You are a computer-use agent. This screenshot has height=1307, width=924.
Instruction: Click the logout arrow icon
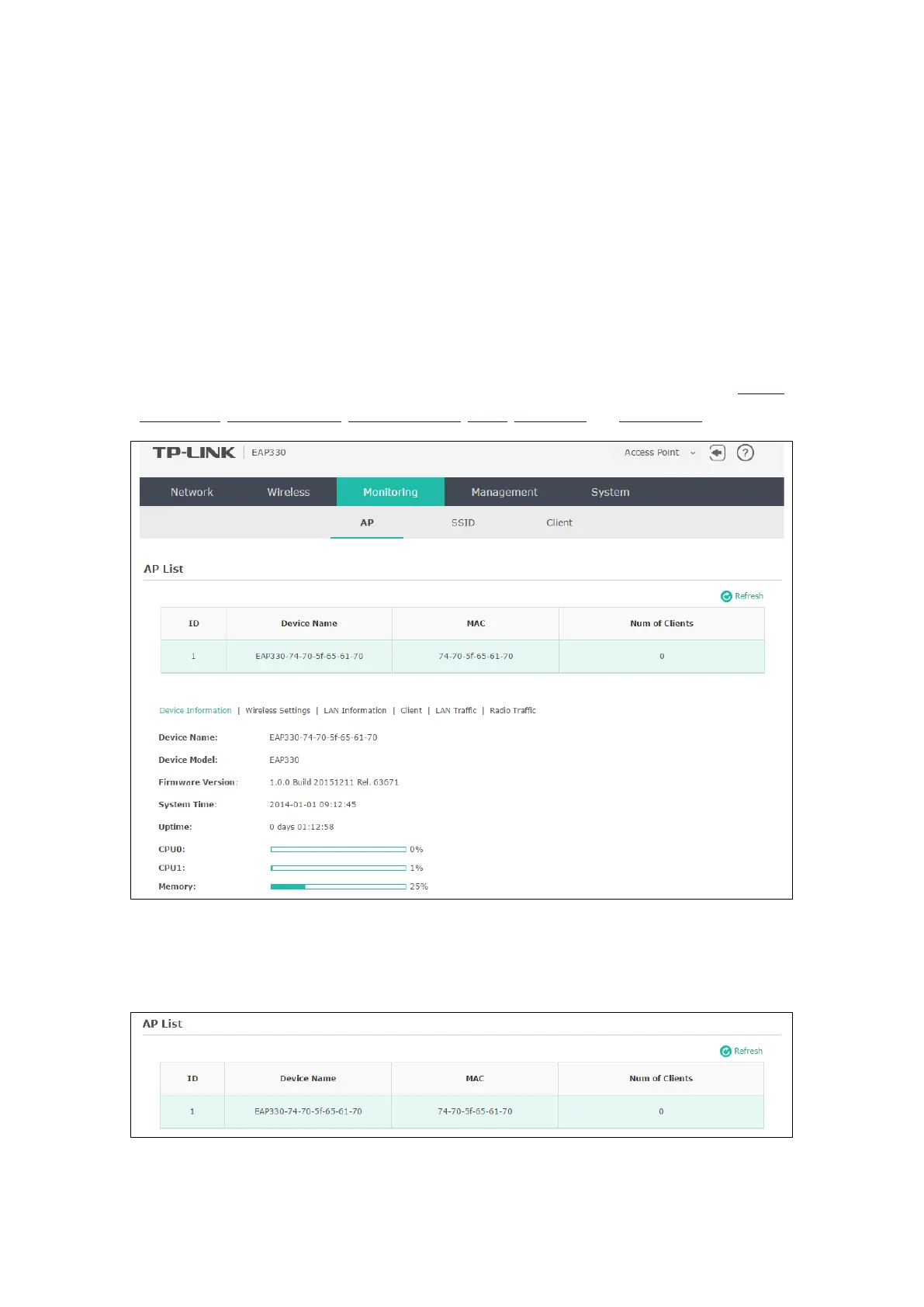pyautogui.click(x=718, y=452)
